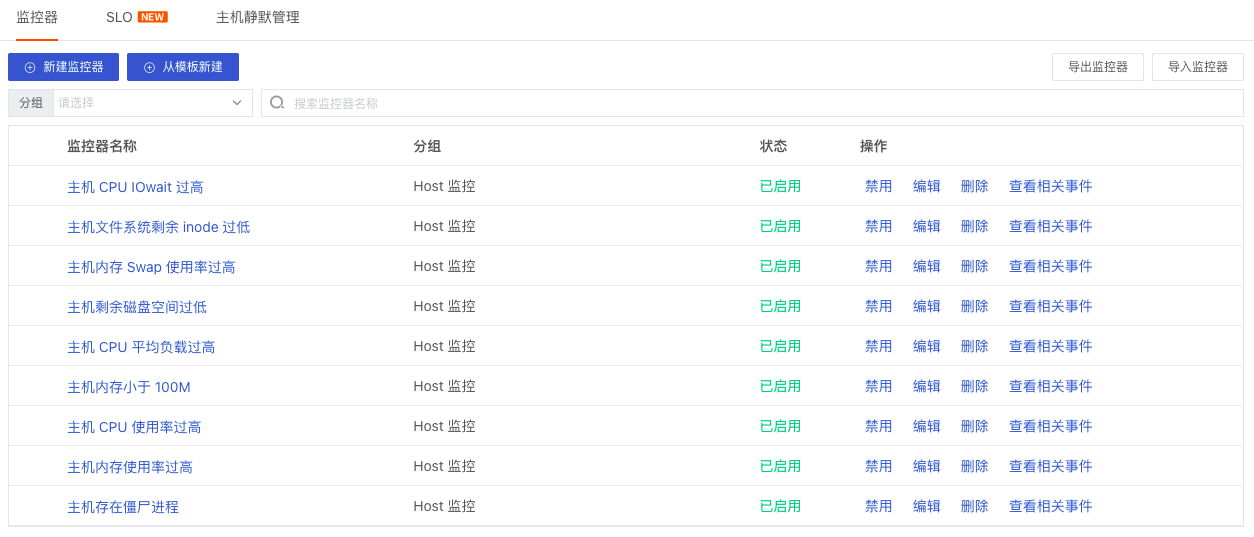Screen dimensions: 1254x537
Task: Disable the 主机 CPU IOwait 过高 monitor
Action: pyautogui.click(x=878, y=186)
